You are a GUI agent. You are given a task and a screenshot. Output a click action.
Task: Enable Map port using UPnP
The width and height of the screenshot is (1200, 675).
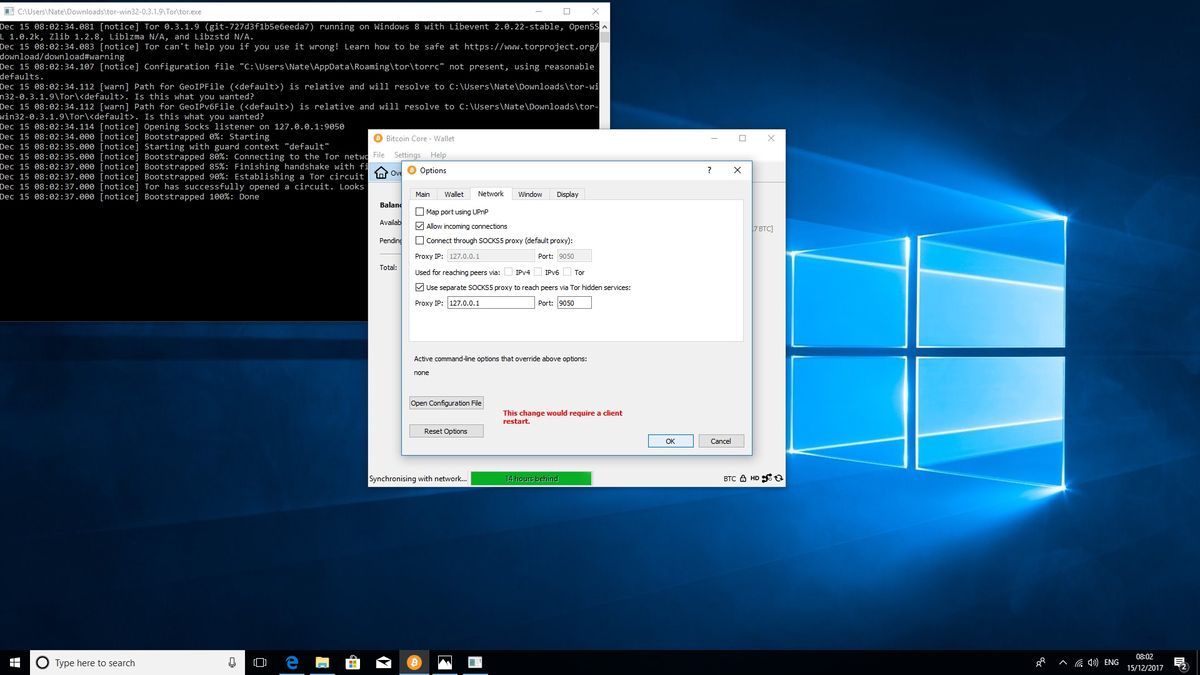tap(419, 211)
